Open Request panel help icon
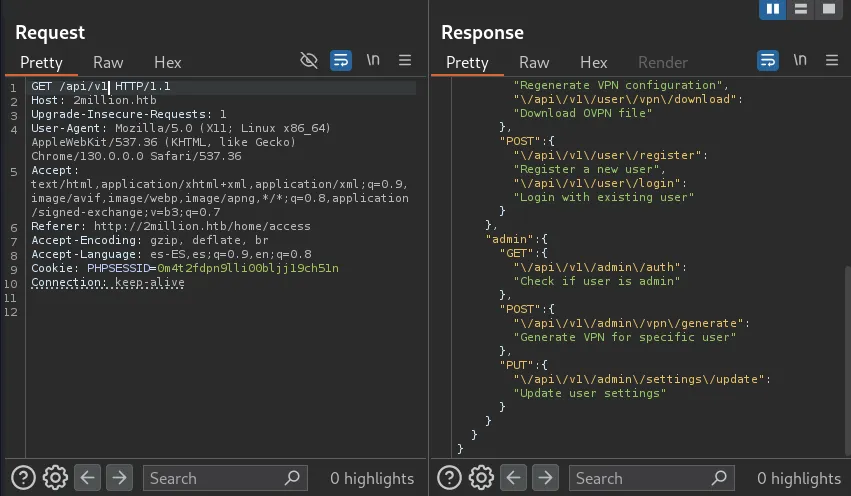This screenshot has height=496, width=851. [25, 478]
